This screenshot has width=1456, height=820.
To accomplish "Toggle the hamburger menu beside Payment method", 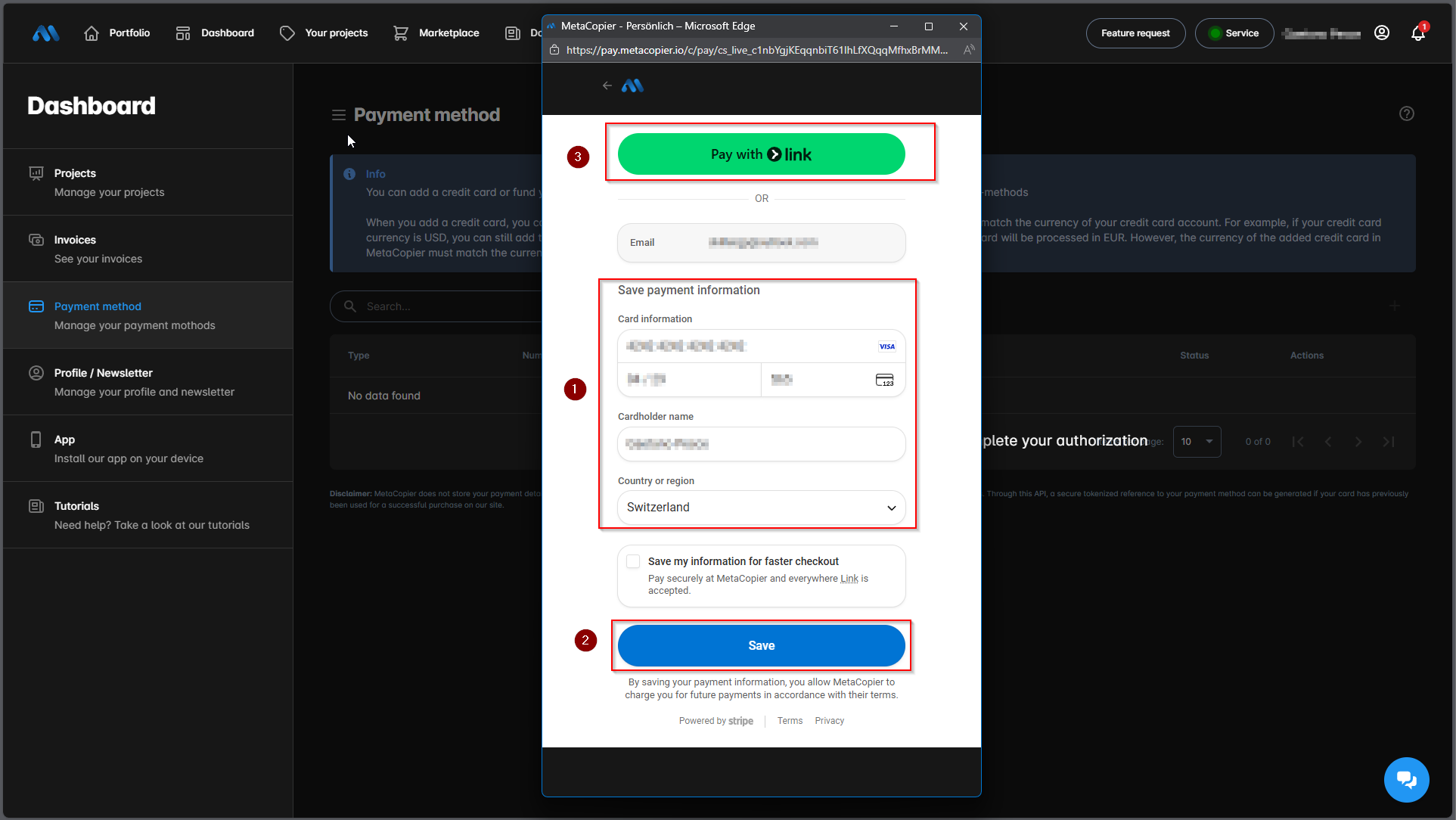I will click(x=338, y=115).
